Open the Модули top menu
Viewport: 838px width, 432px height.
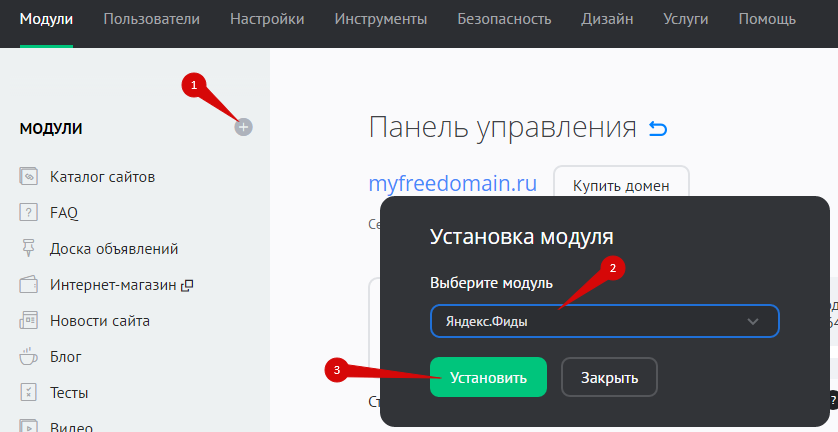click(x=46, y=19)
